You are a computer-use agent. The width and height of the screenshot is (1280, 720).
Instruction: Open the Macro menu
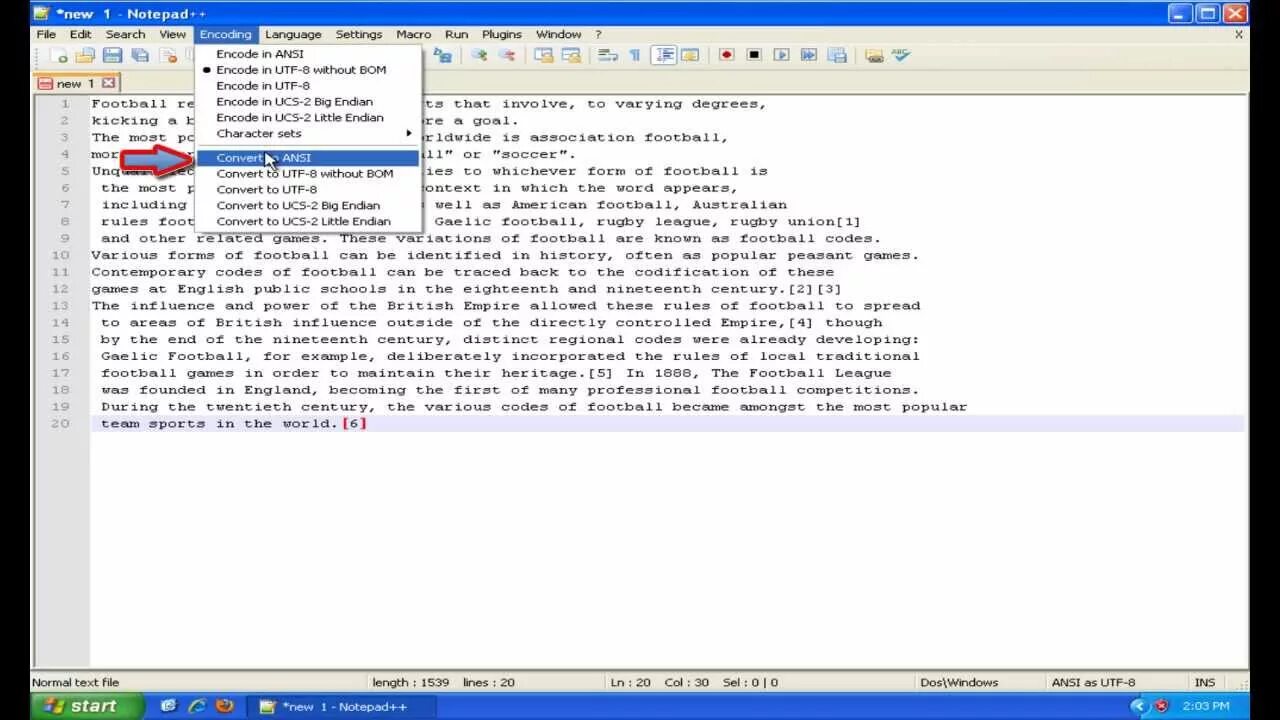414,34
